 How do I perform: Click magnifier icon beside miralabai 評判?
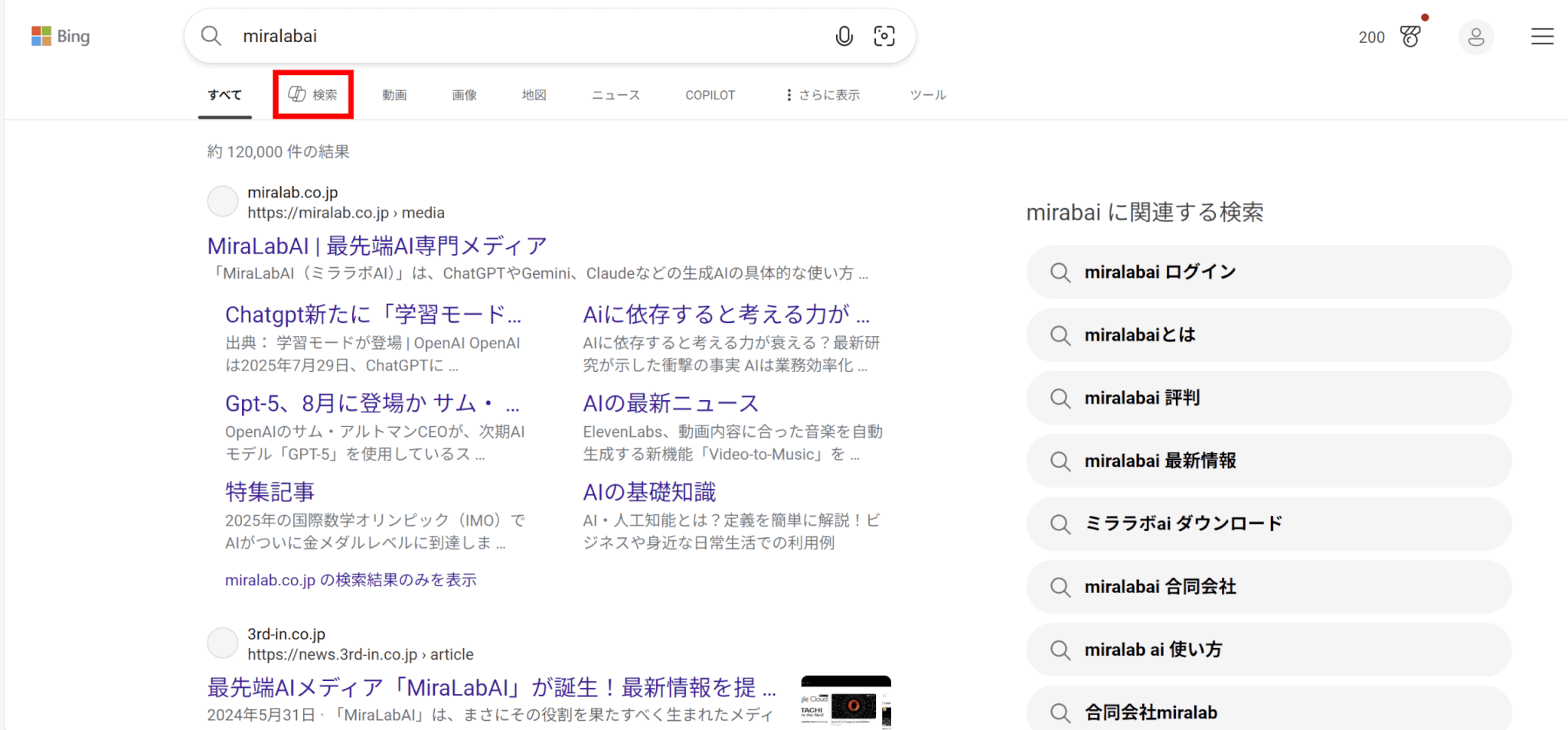(1060, 398)
